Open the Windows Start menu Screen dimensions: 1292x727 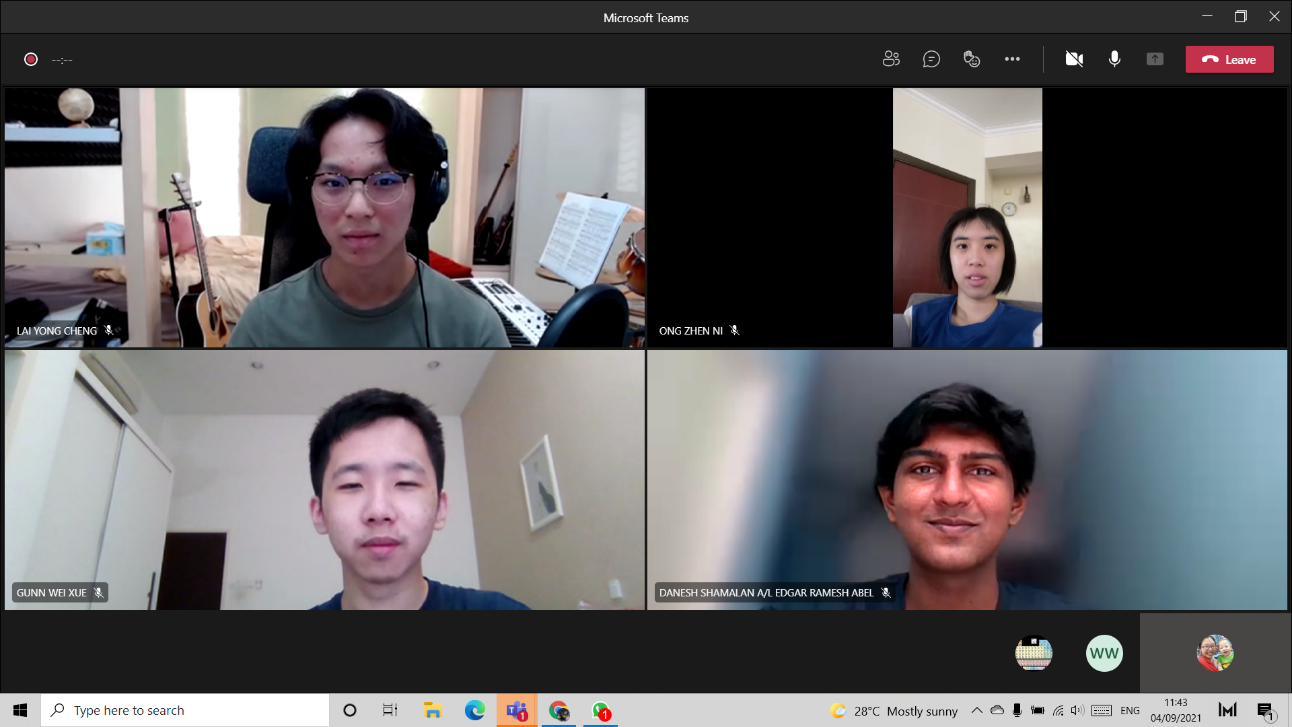point(20,710)
